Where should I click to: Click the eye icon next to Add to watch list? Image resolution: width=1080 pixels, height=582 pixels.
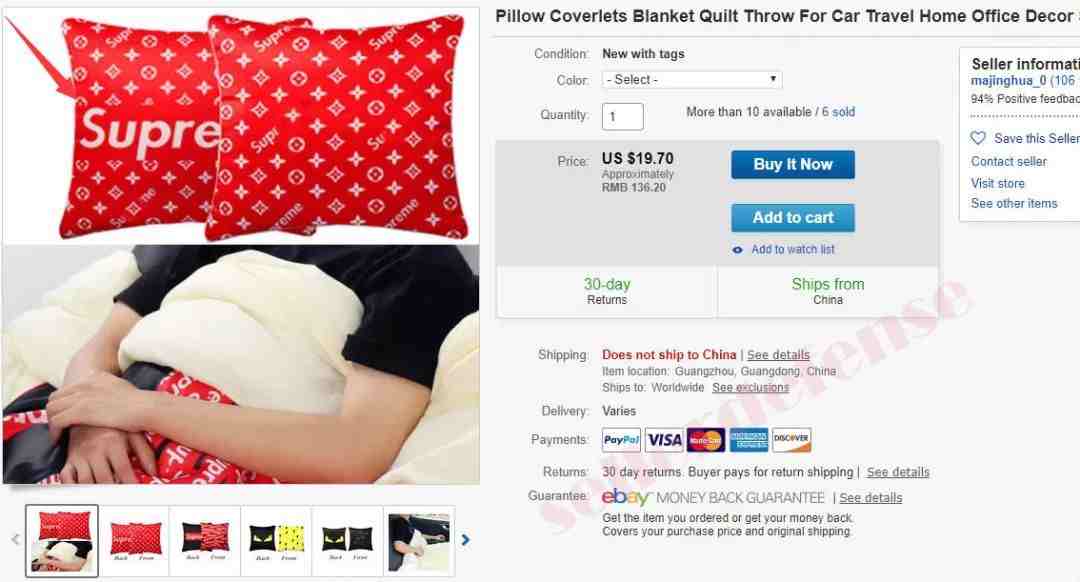coord(738,250)
